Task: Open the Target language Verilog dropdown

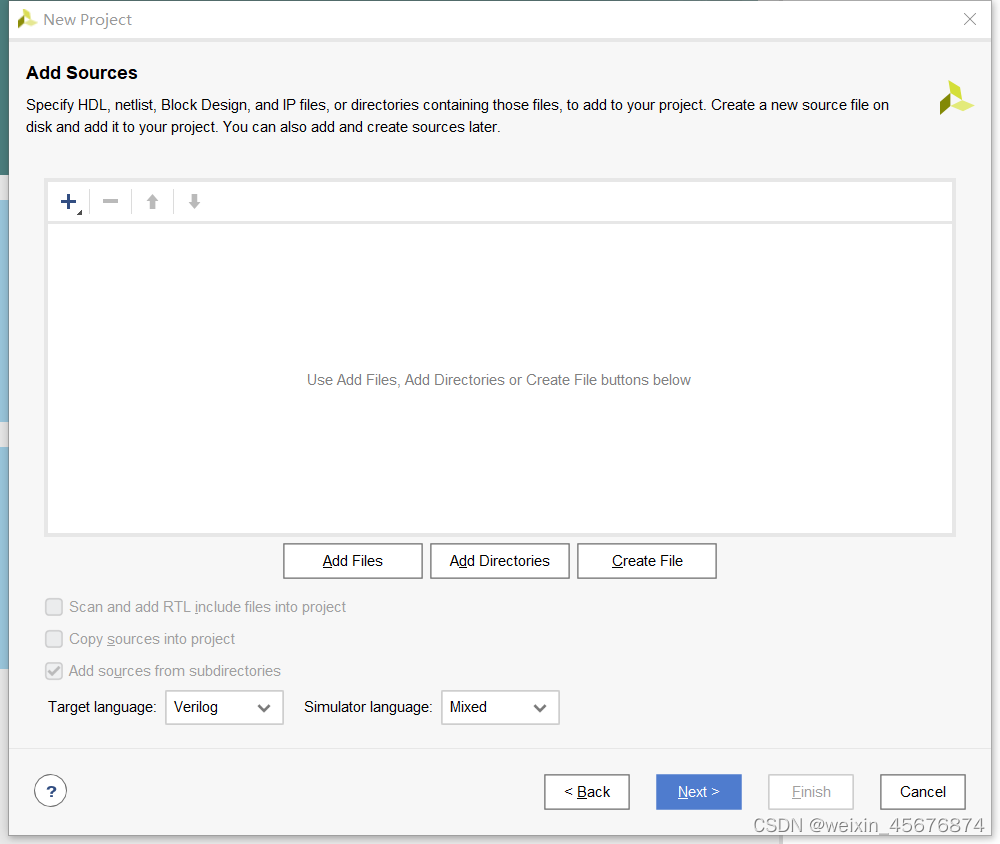Action: tap(224, 707)
